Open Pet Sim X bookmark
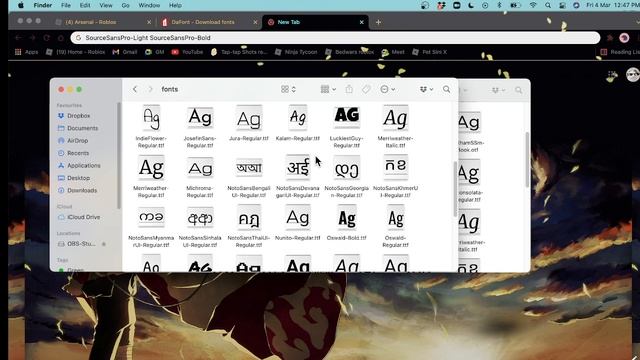 (x=429, y=52)
